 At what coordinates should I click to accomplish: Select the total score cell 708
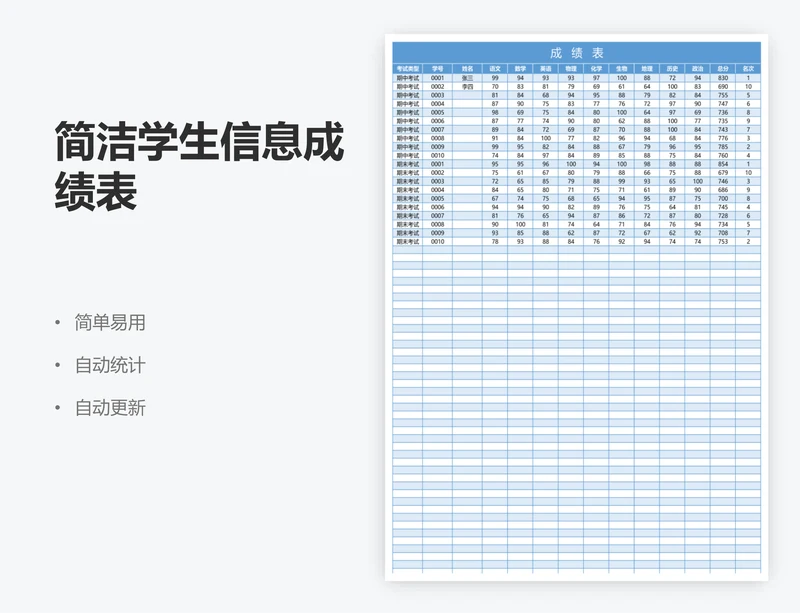[723, 233]
